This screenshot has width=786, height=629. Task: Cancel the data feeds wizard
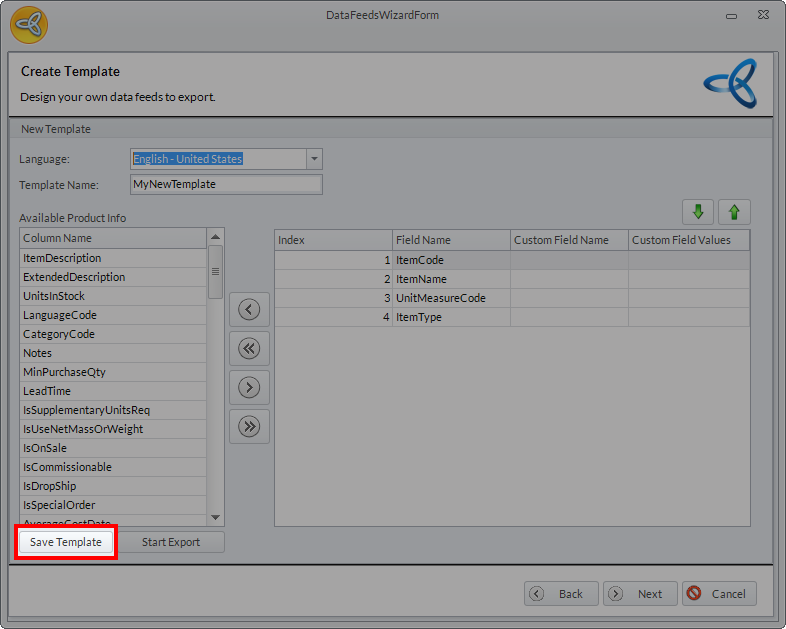(719, 593)
